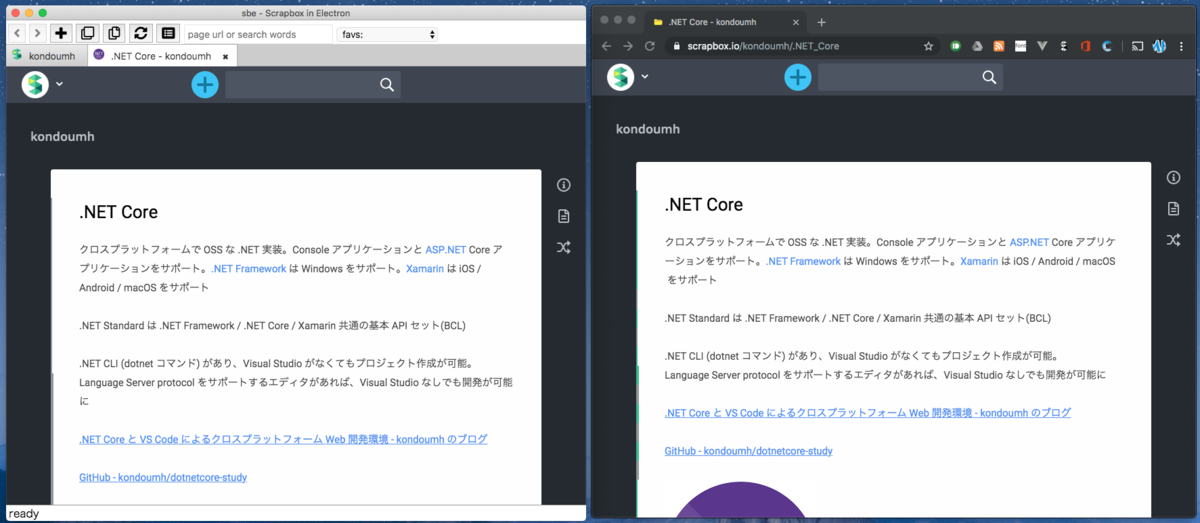
Task: Open the grey V extension icon in Chrome
Action: point(1042,46)
